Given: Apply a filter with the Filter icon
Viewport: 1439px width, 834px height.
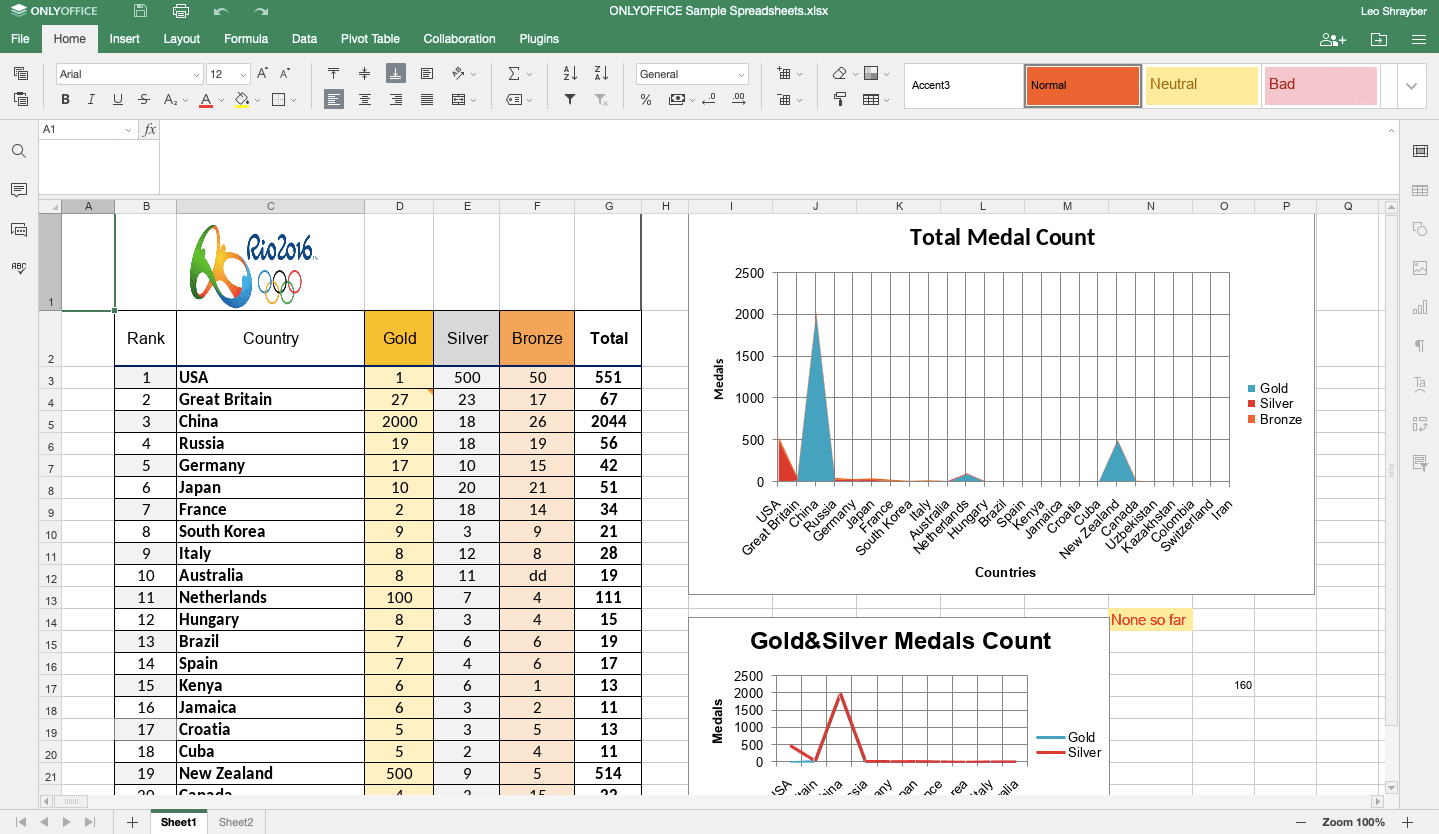Looking at the screenshot, I should [569, 100].
